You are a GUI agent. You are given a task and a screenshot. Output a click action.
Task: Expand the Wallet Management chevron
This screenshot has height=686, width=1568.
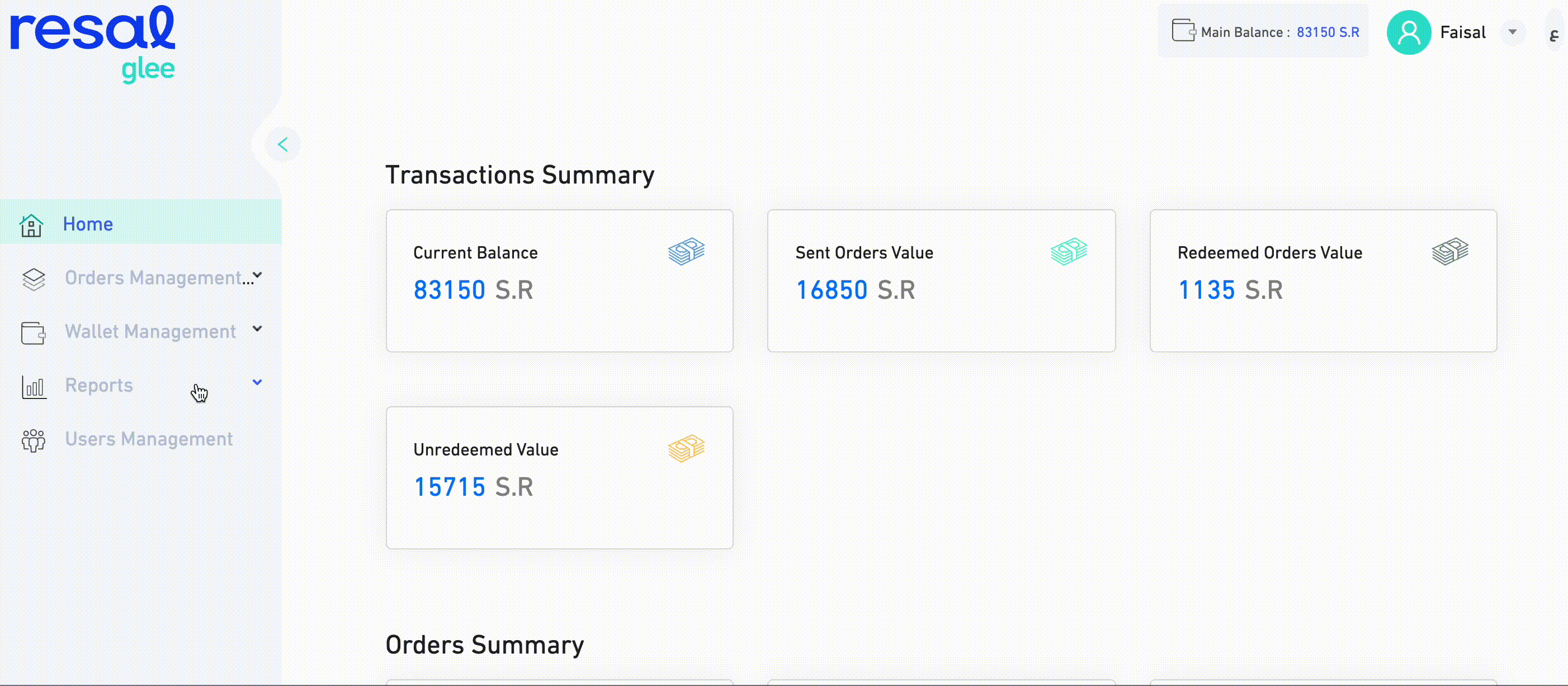257,329
